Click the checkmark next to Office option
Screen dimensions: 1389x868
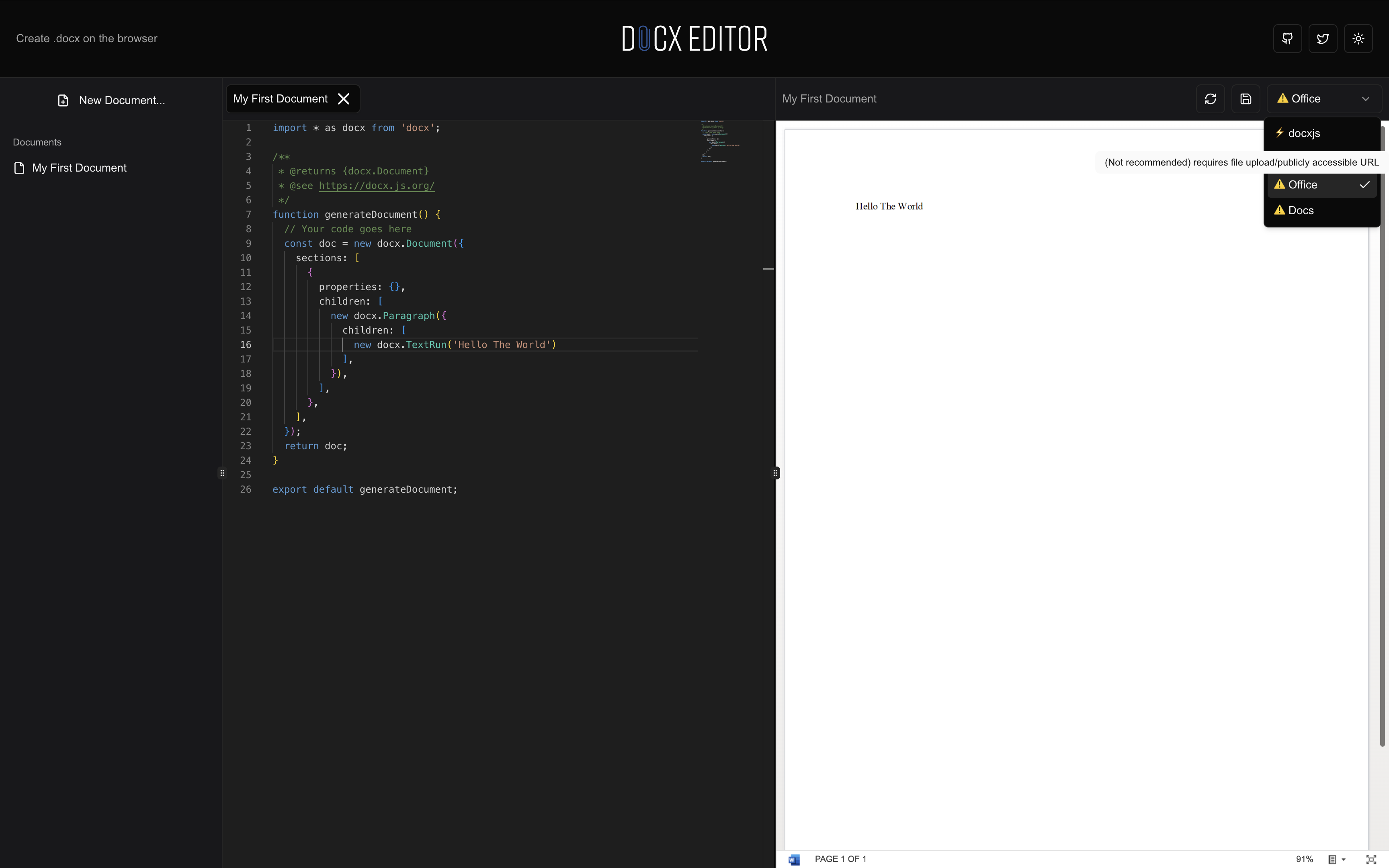(1365, 184)
